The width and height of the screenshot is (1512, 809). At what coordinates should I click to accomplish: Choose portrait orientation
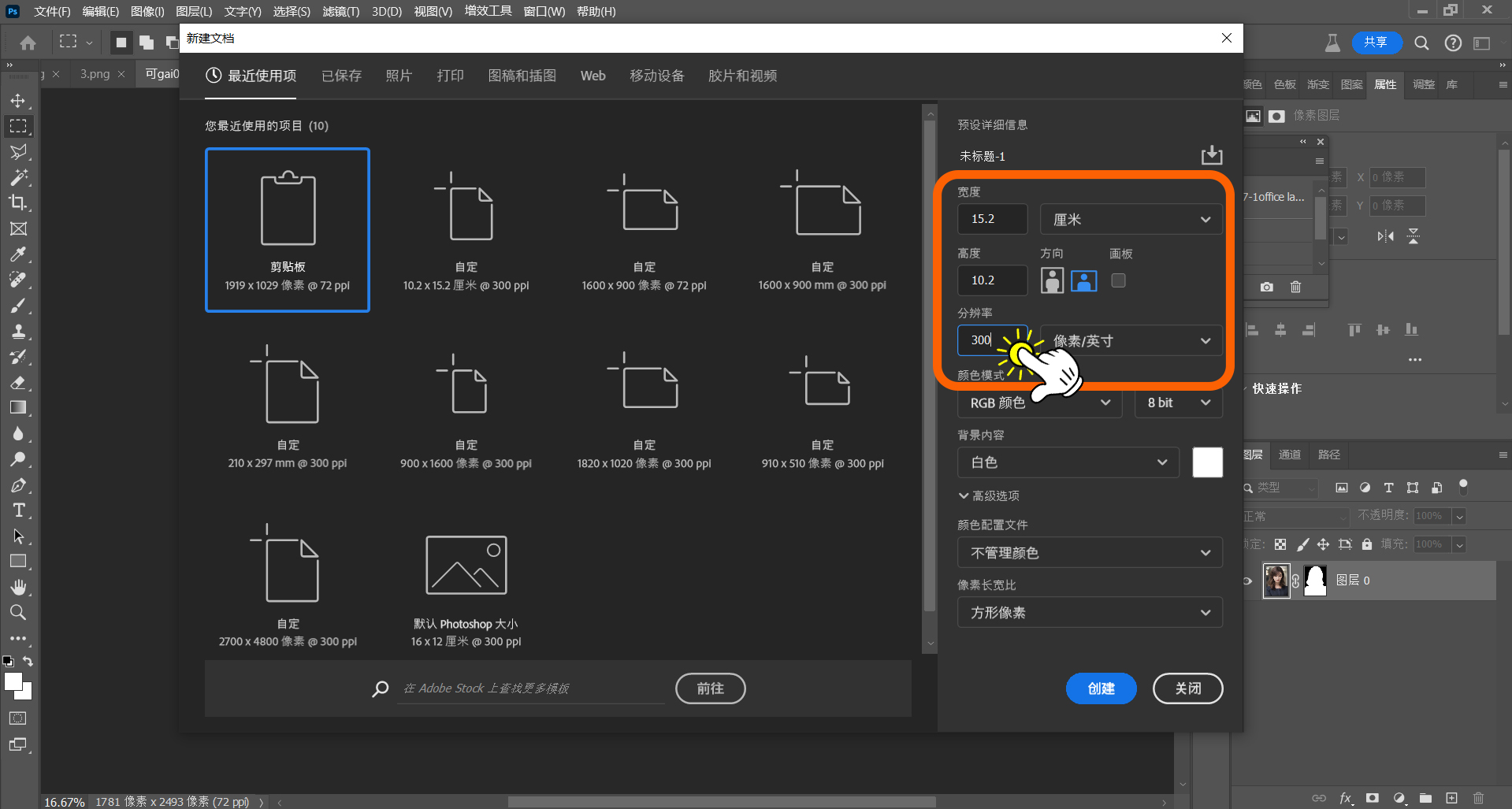[x=1052, y=280]
